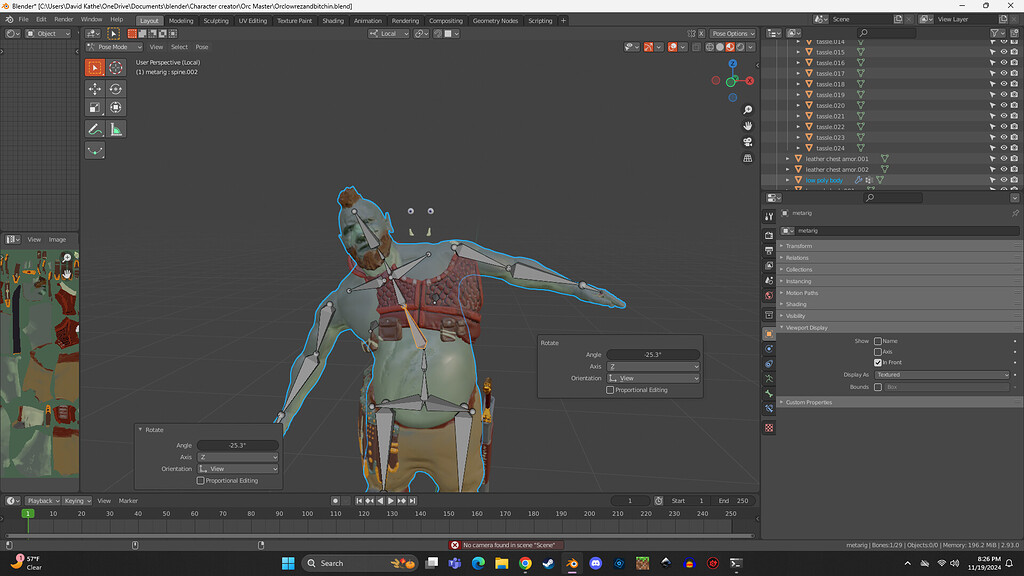Expand the leather chest amor.001 outliner item

click(787, 159)
